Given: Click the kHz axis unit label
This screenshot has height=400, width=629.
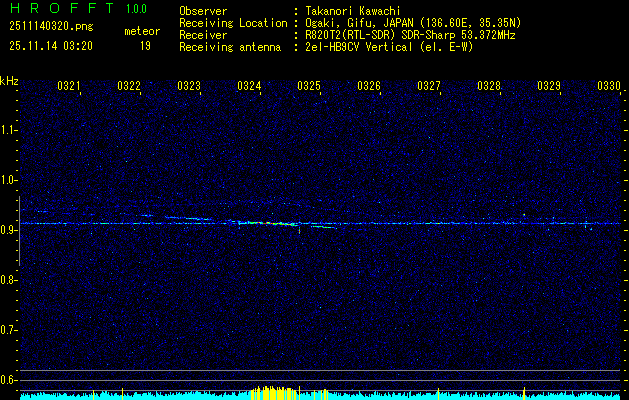Looking at the screenshot, I should [9, 80].
